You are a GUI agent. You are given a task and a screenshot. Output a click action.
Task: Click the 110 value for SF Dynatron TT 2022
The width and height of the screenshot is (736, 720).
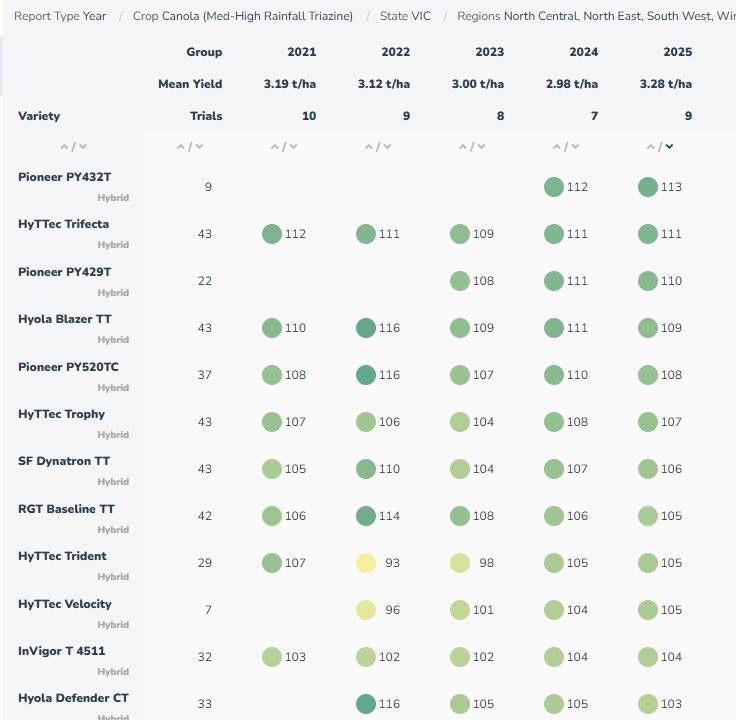tap(389, 469)
